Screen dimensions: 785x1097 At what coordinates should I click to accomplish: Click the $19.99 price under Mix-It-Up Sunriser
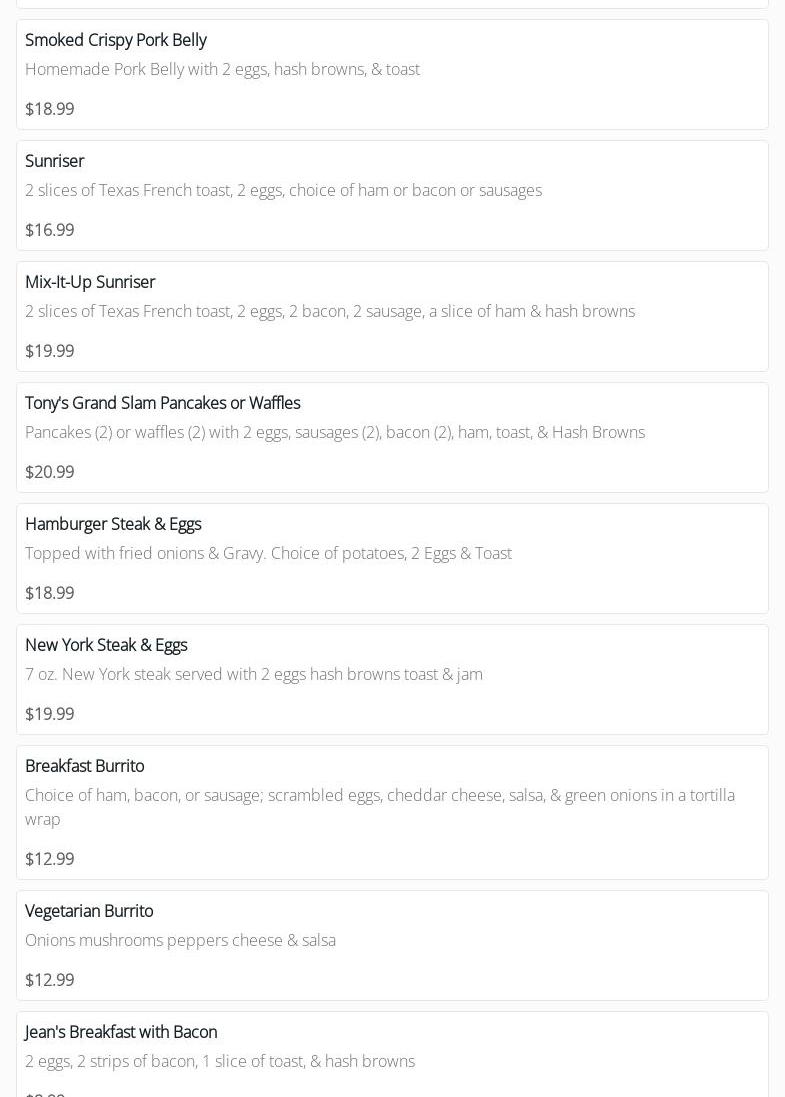pos(50,351)
